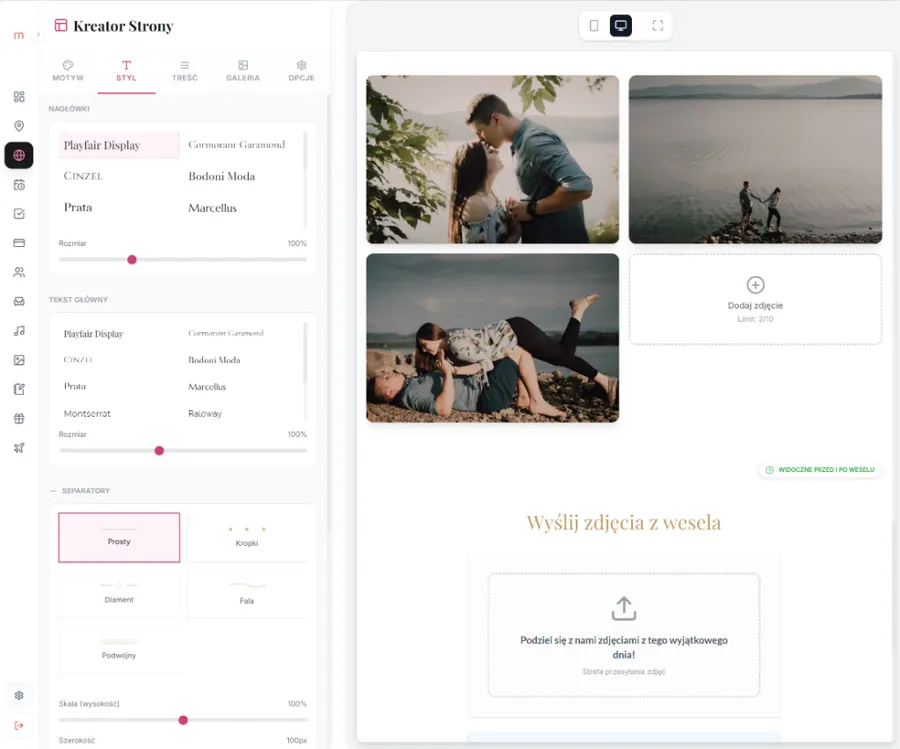Open the music note sidebar icon
Image resolution: width=900 pixels, height=749 pixels.
(19, 331)
